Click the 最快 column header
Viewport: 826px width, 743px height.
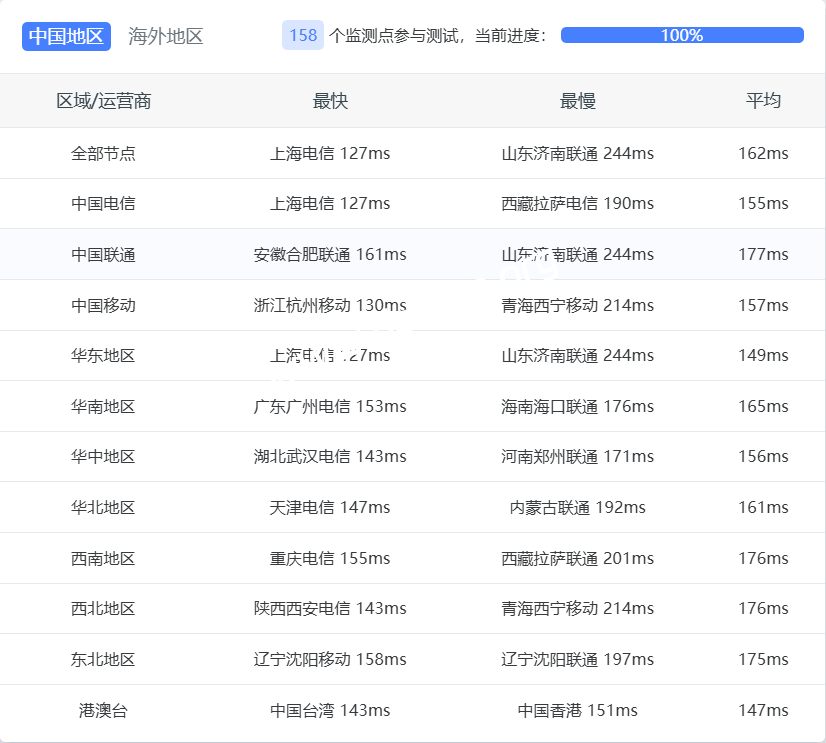[330, 101]
